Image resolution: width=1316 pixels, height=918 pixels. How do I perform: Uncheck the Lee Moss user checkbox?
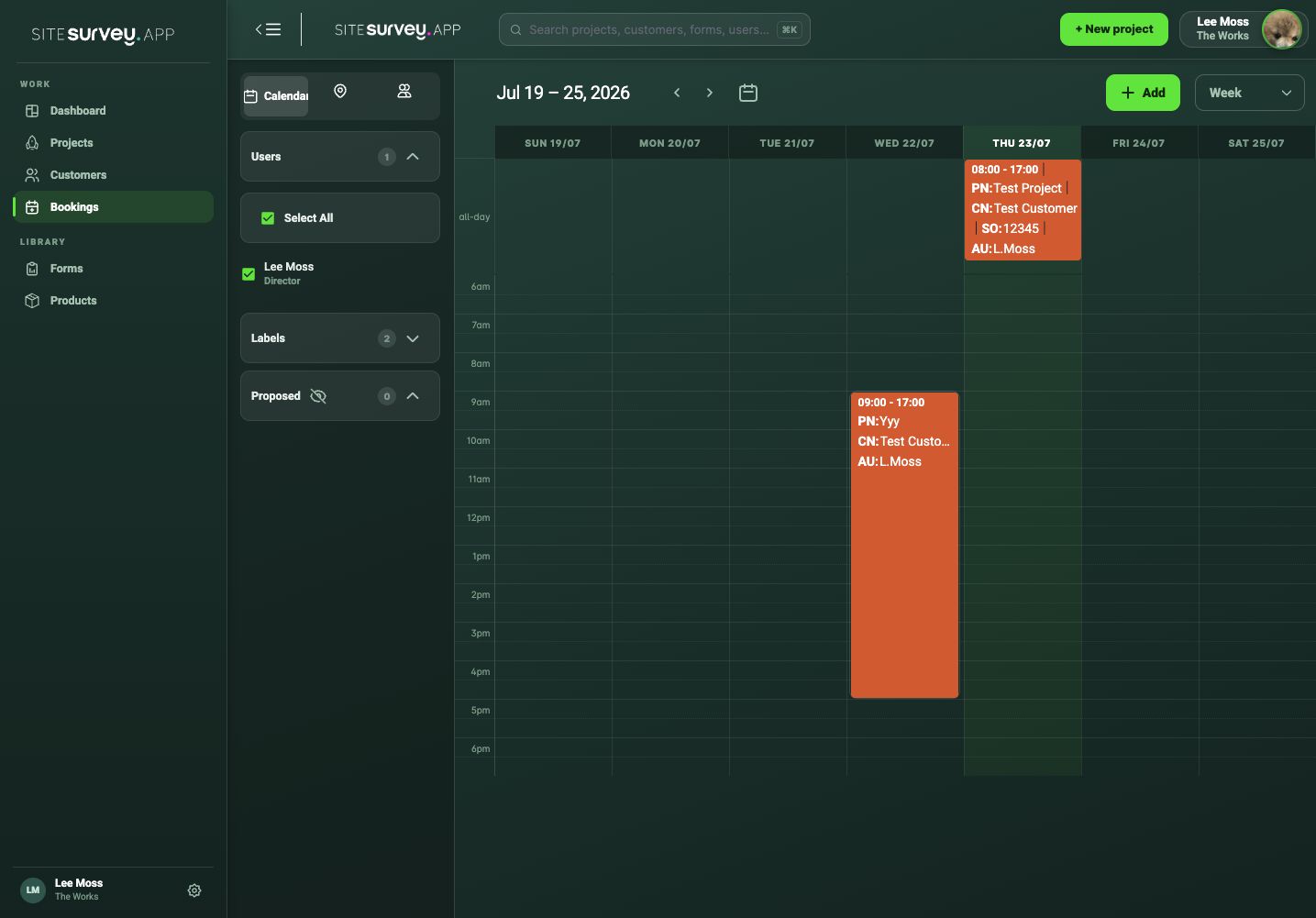(x=249, y=274)
